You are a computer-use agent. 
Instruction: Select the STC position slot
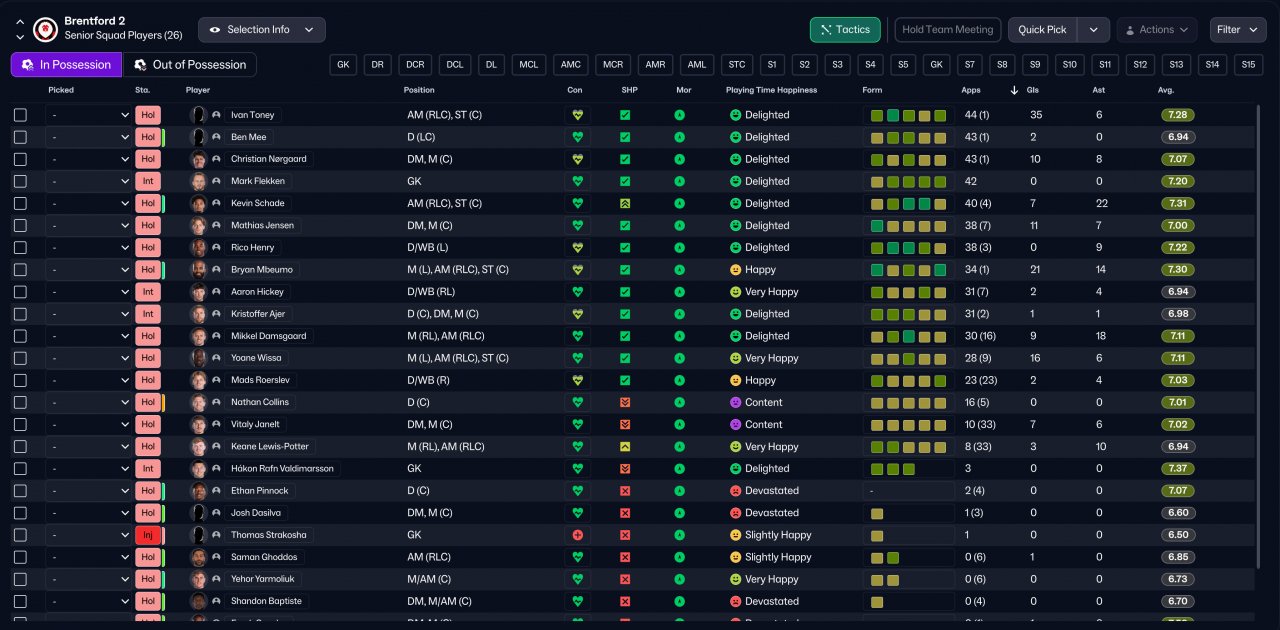737,64
